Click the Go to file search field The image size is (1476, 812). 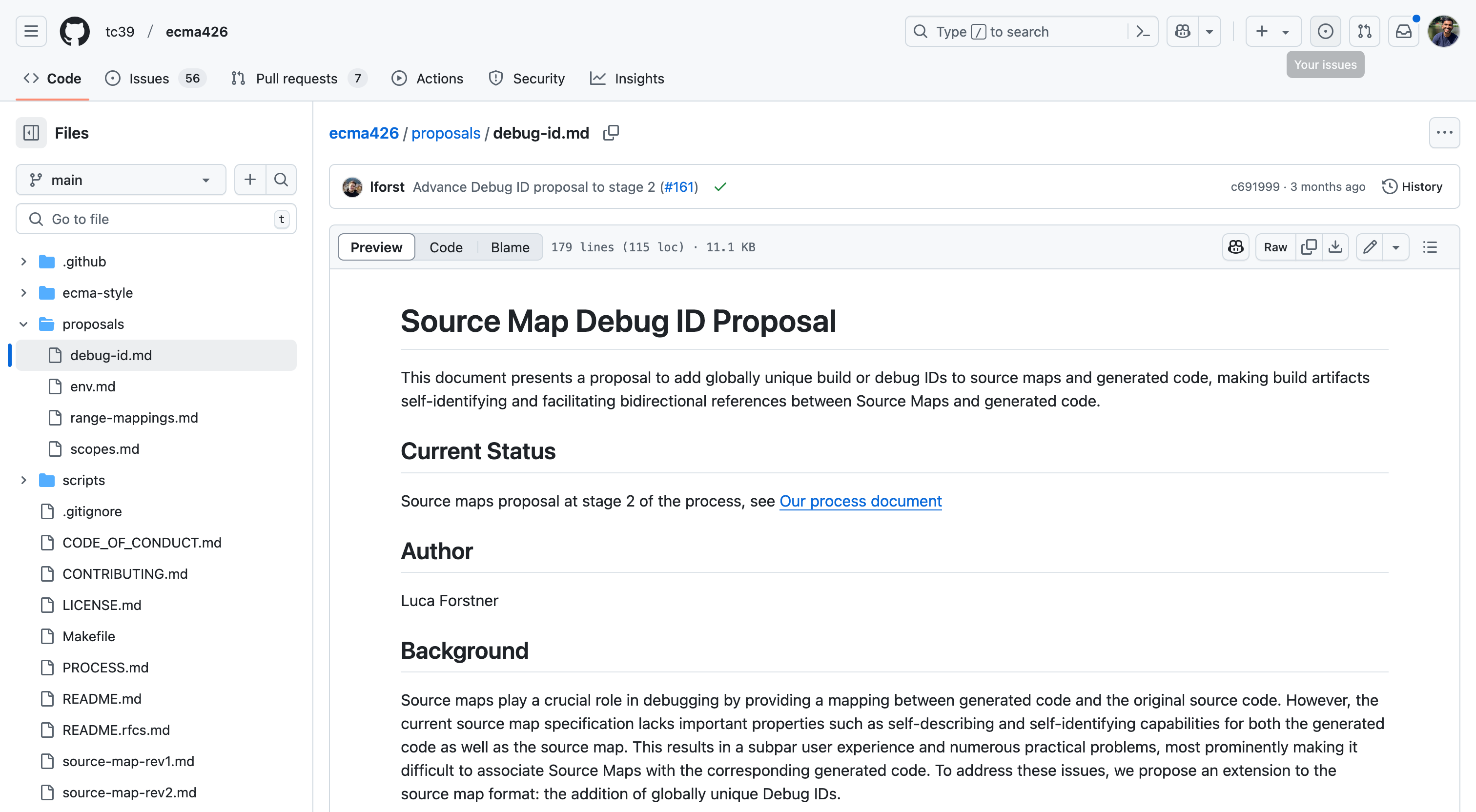click(x=155, y=219)
